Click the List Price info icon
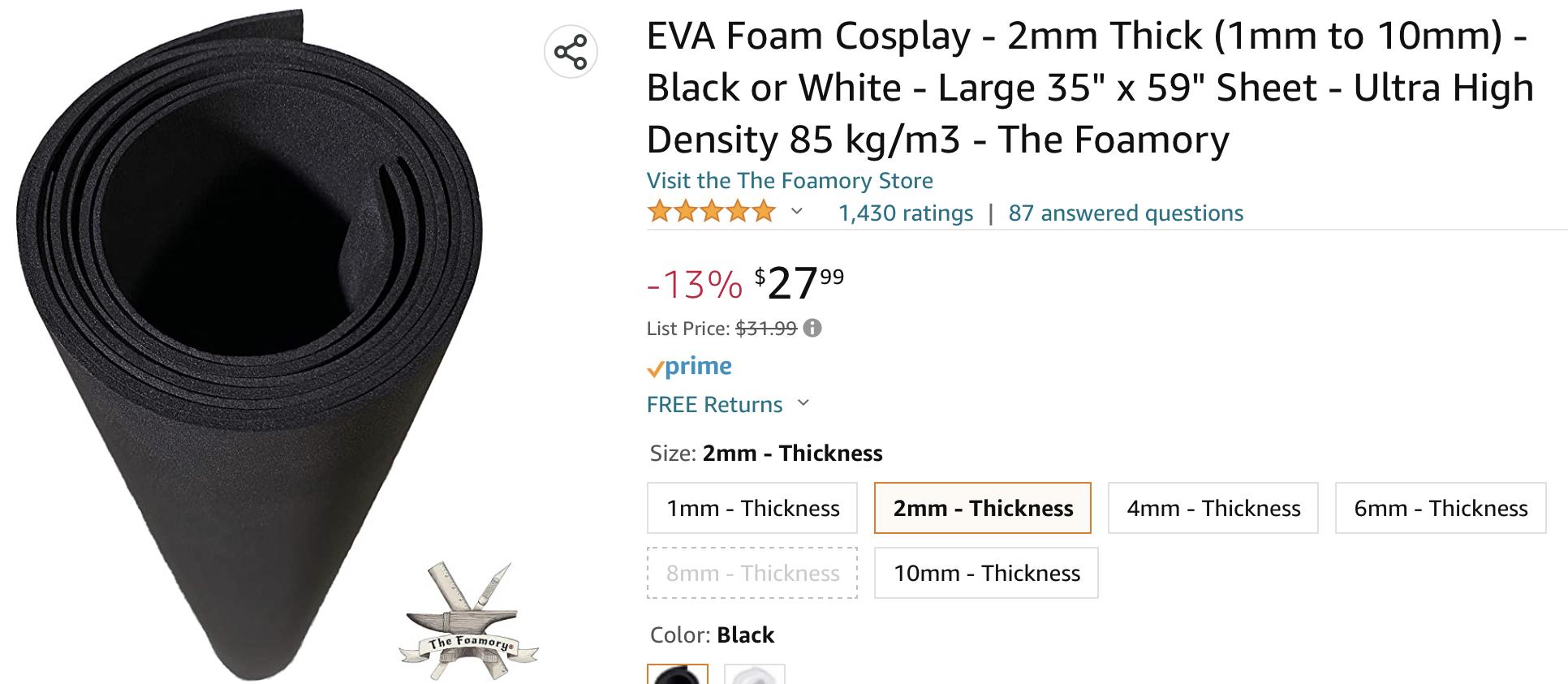Image resolution: width=1568 pixels, height=684 pixels. [x=812, y=328]
